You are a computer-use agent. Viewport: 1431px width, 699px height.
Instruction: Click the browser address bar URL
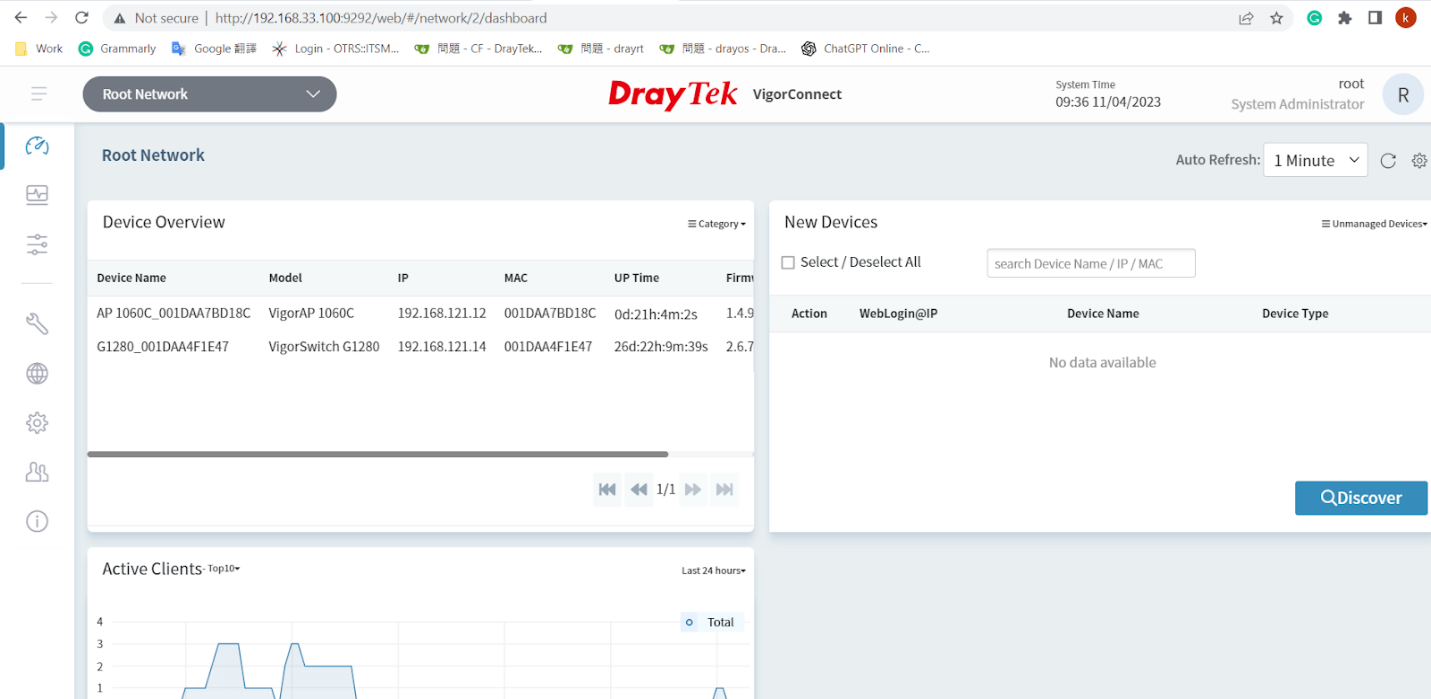coord(381,18)
